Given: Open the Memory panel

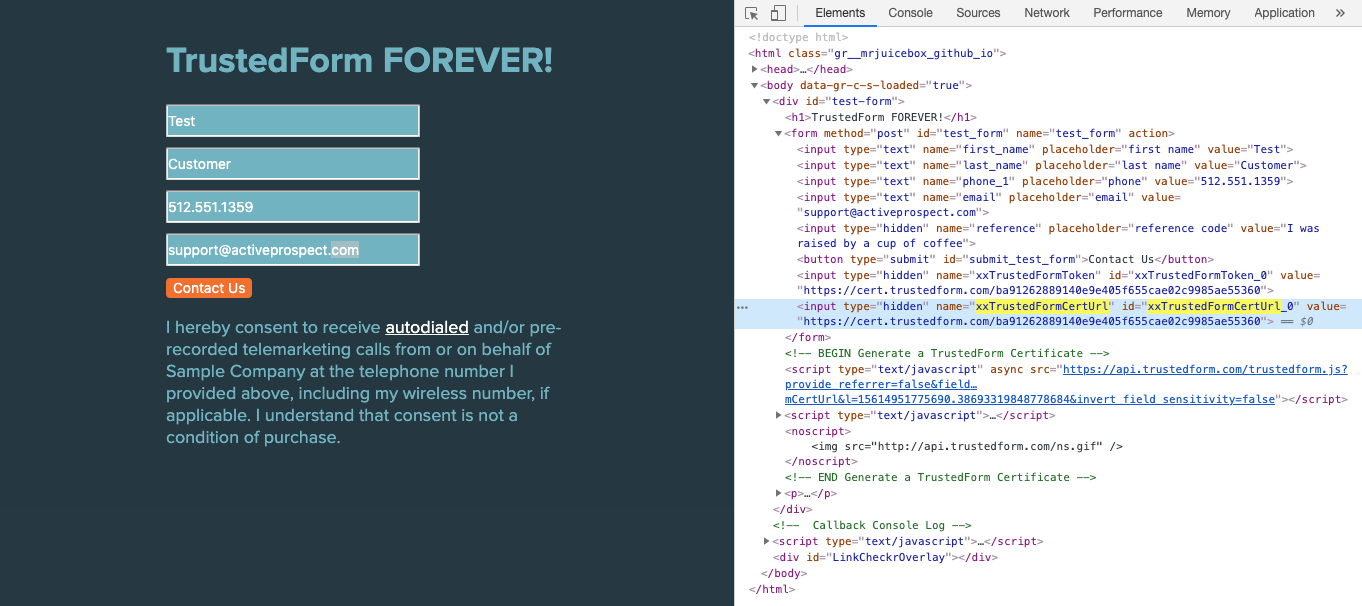Looking at the screenshot, I should tap(1208, 13).
